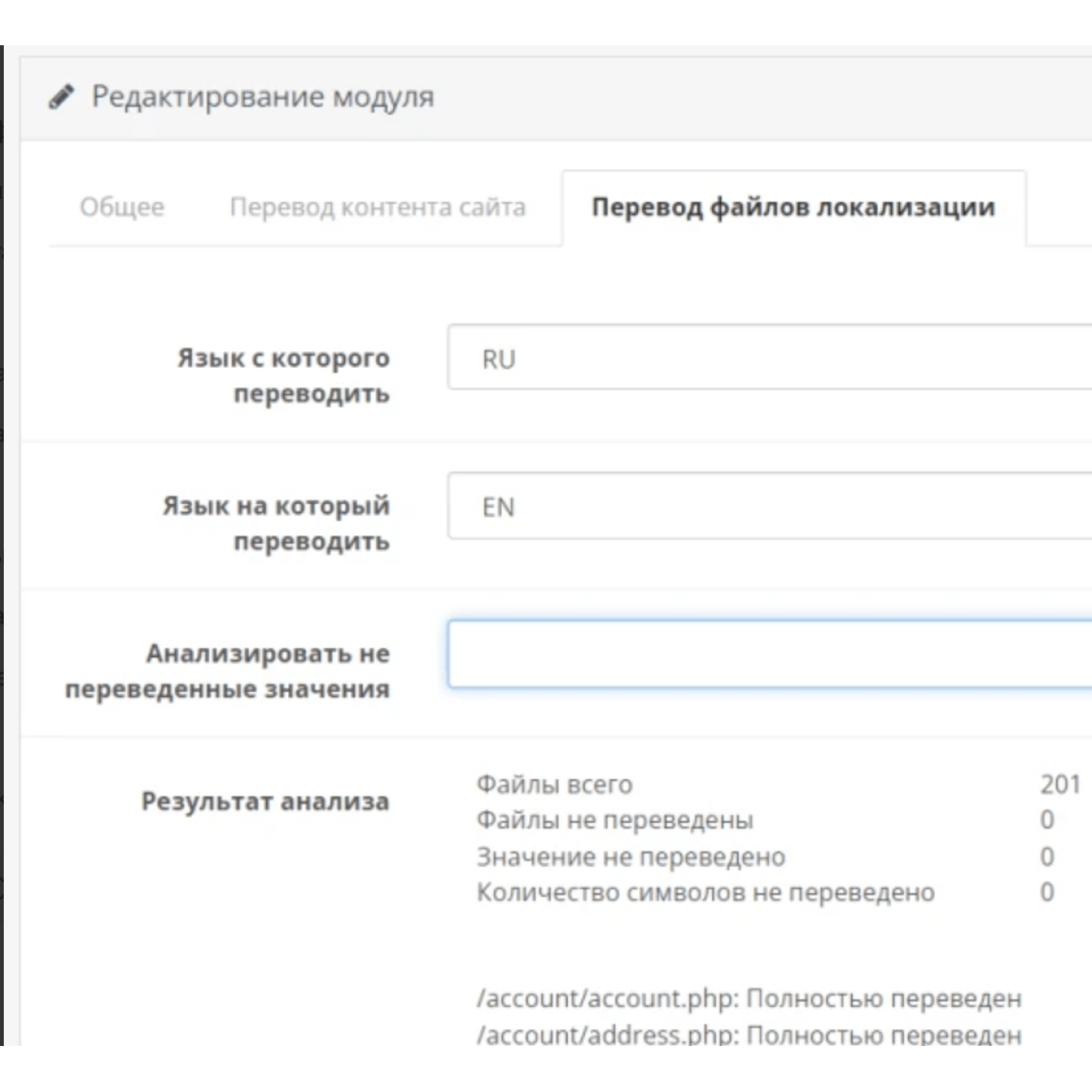Click the Редактирование модуля heading
1092x1092 pixels.
click(262, 97)
